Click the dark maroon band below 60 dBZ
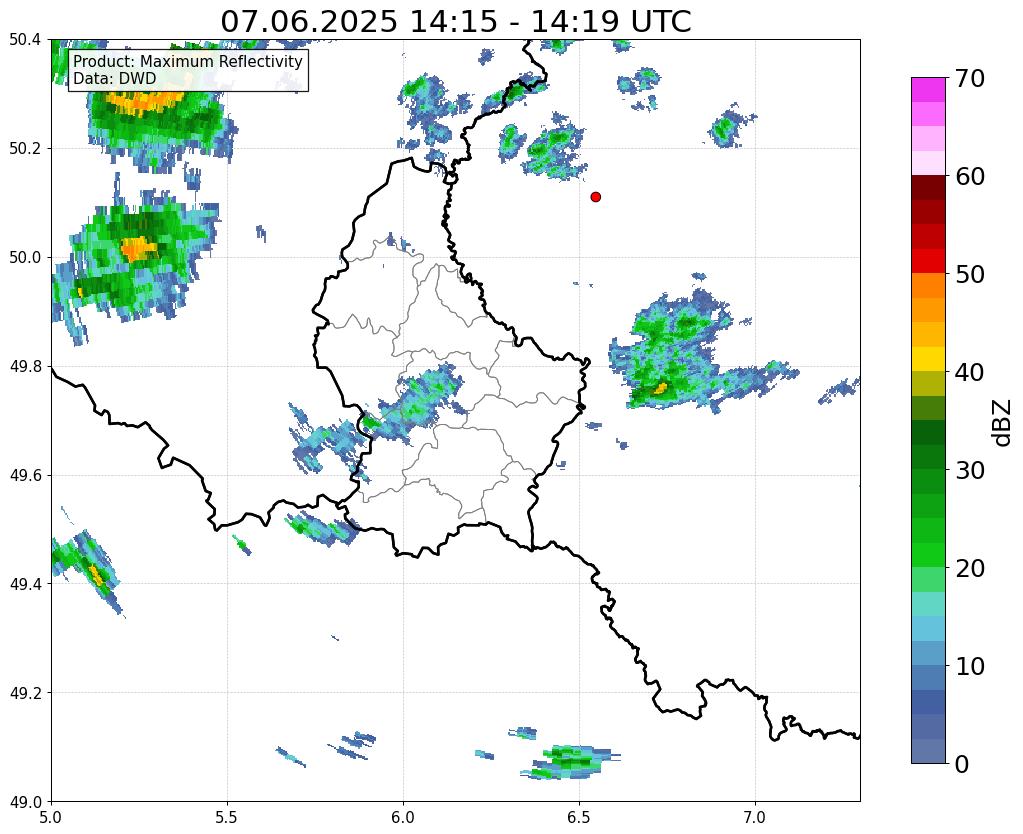 point(928,188)
